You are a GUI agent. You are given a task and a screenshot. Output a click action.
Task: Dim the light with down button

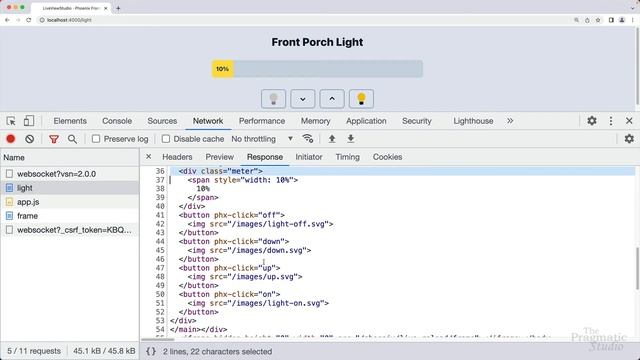click(302, 99)
